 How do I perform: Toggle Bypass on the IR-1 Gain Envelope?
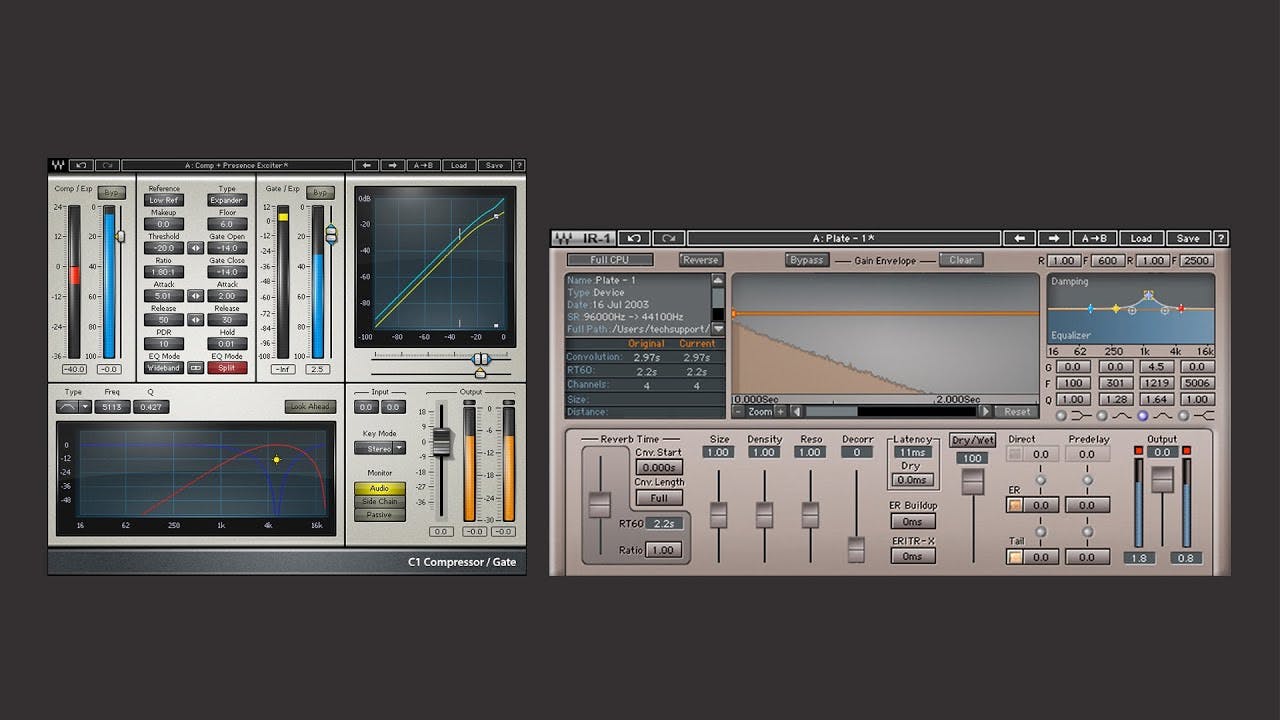805,259
